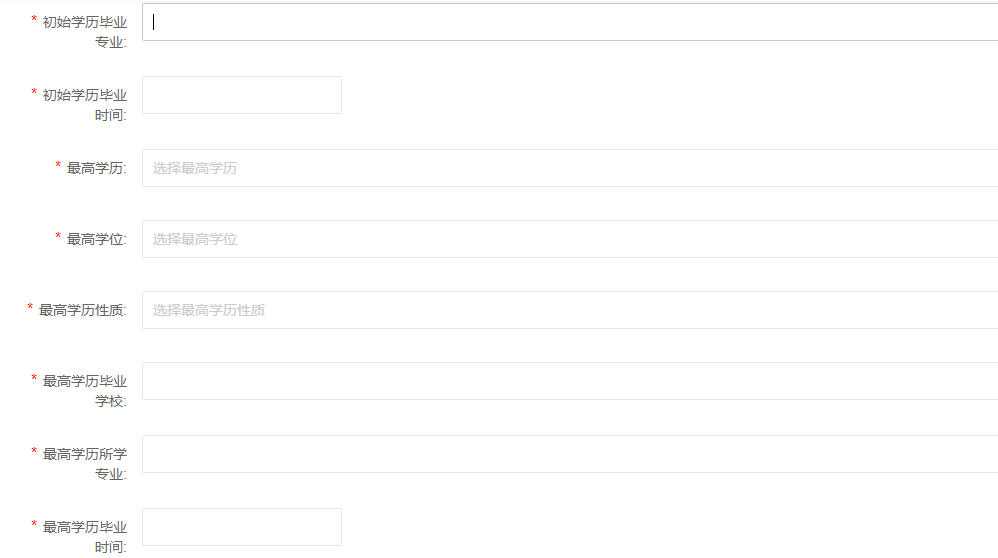Screen dimensions: 998x558
Task: Click the red asterisk beside 最高学历 label
Action: pos(58,166)
